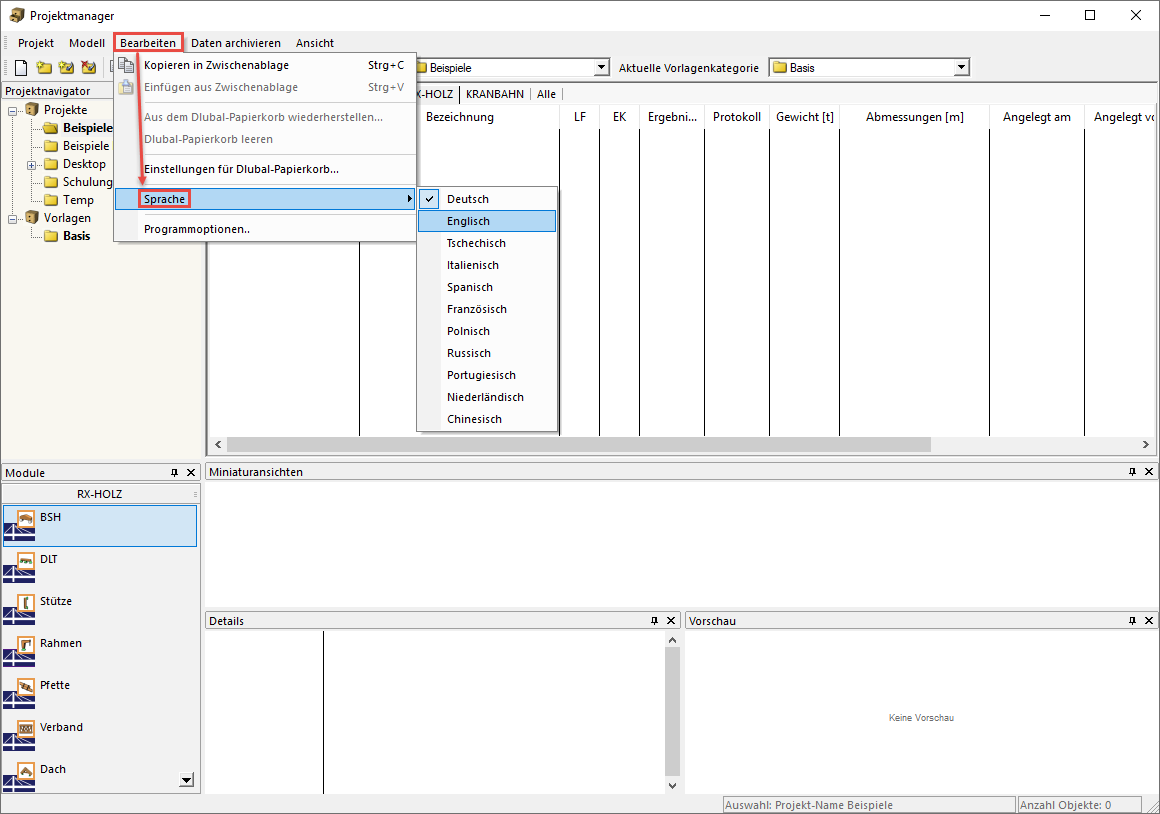The height and width of the screenshot is (814, 1160).
Task: Select the Schulung folder in navigator
Action: (87, 182)
